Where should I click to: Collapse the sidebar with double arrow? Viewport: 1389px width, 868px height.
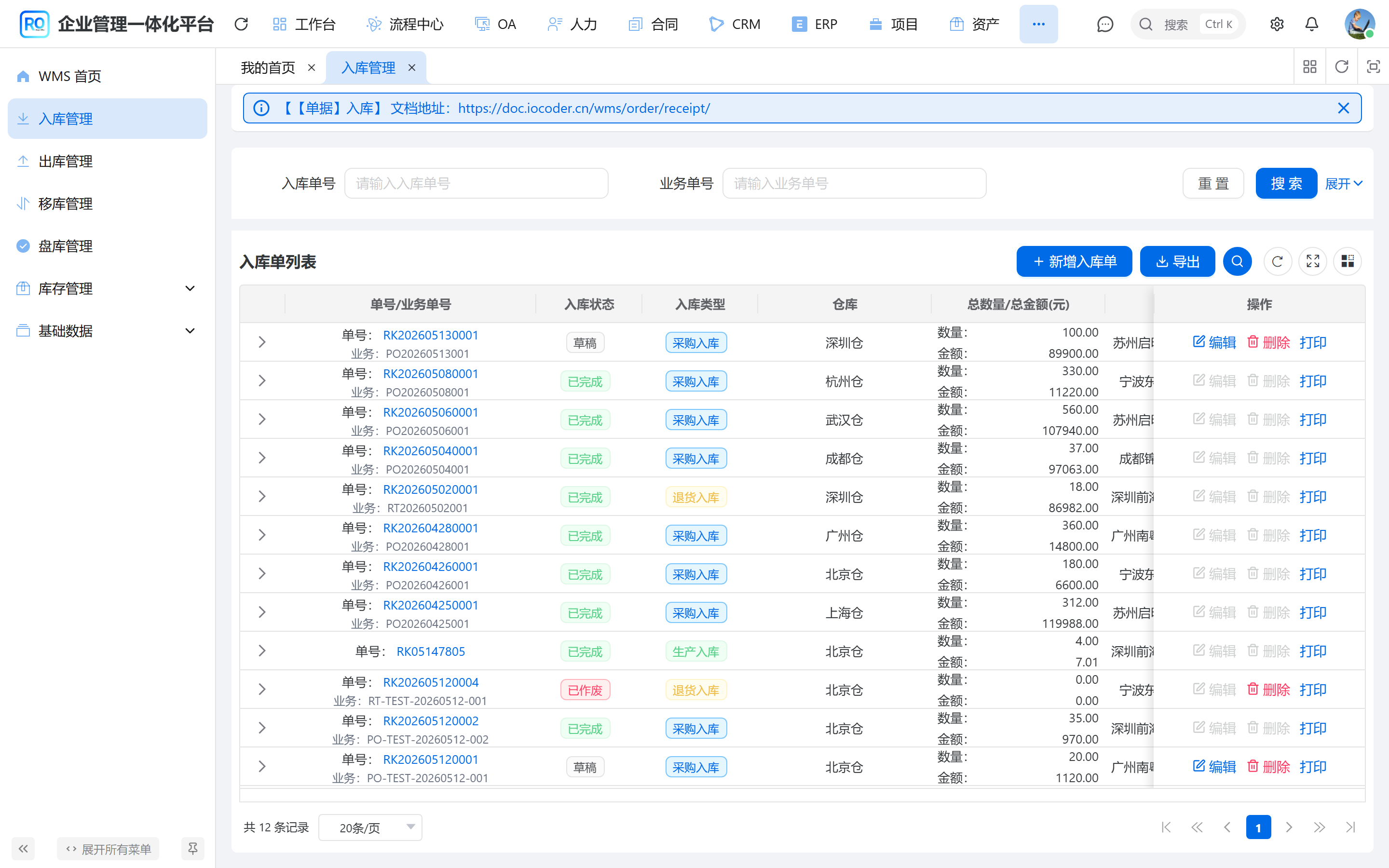pos(23,849)
